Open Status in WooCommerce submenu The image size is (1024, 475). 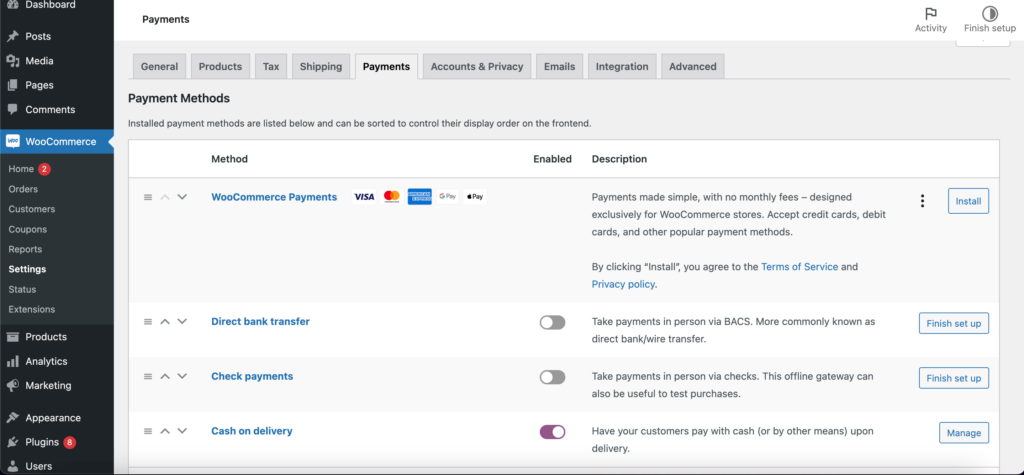22,289
